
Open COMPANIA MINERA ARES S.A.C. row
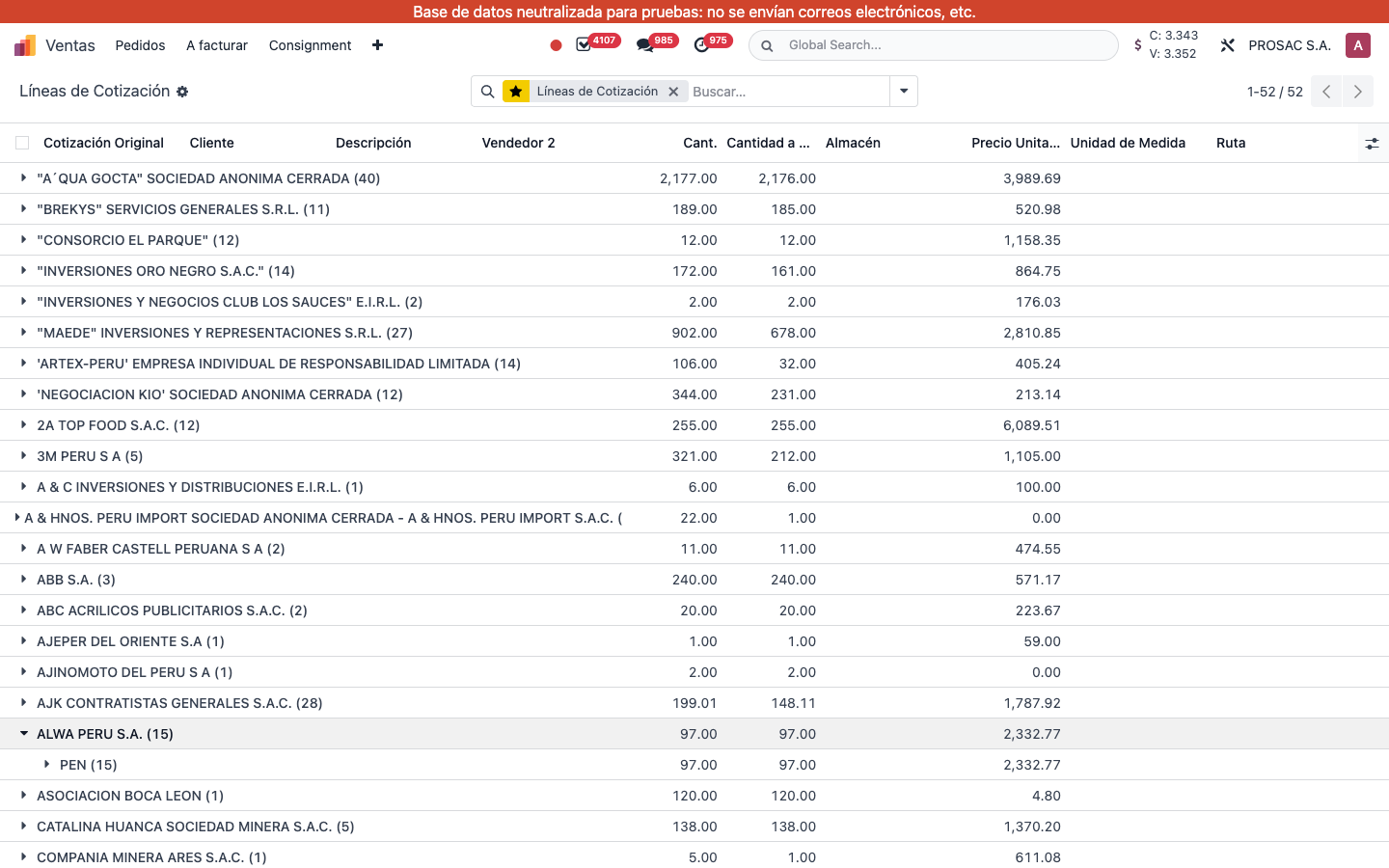694,856
